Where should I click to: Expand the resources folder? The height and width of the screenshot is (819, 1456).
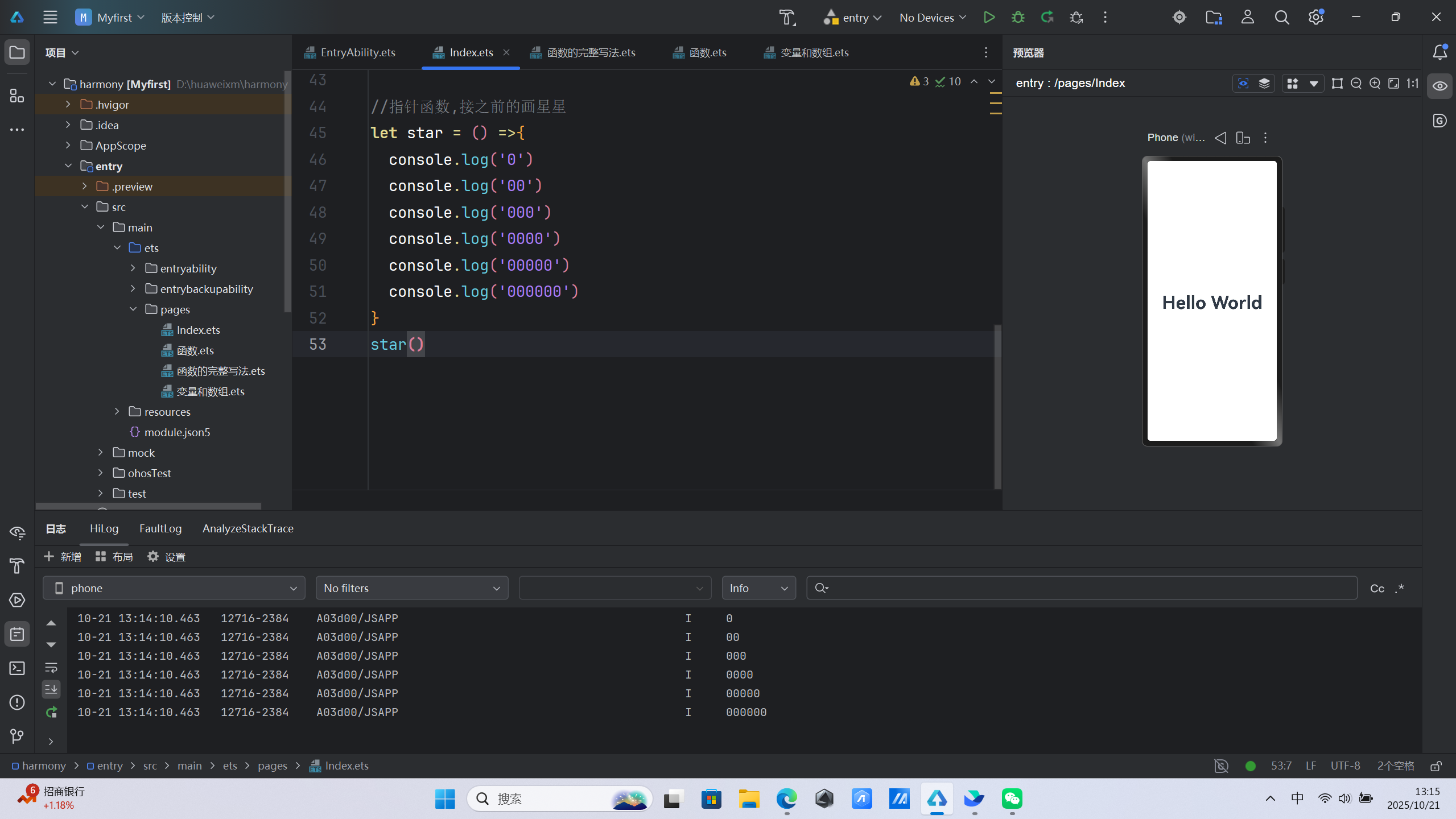click(117, 411)
